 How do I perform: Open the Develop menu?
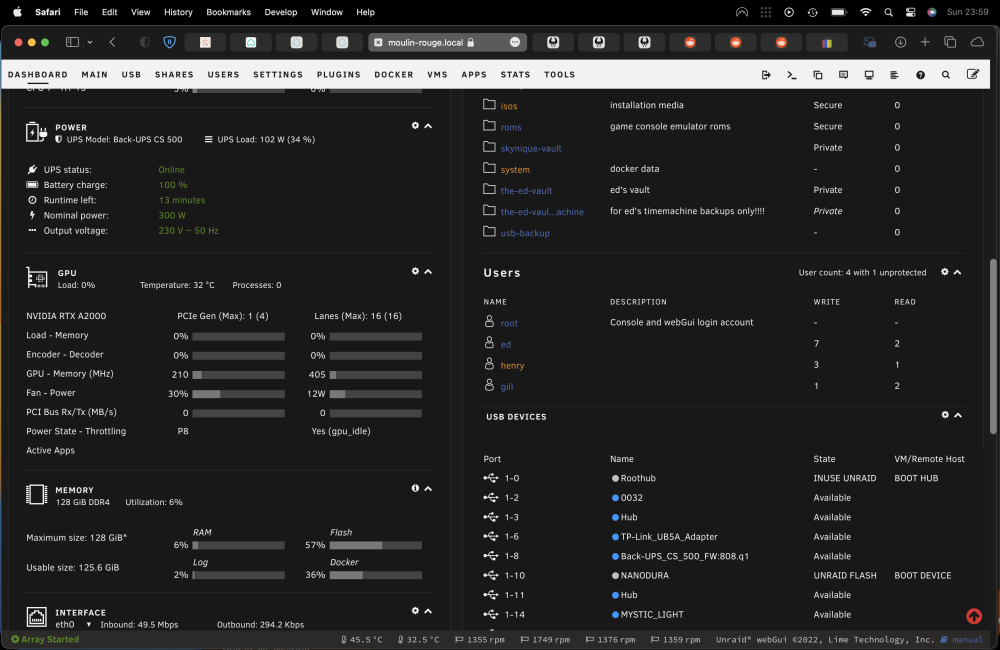click(x=281, y=12)
